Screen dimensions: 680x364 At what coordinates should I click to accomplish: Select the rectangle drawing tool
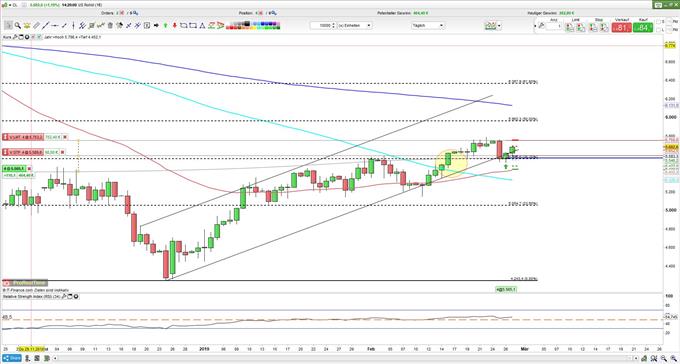pyautogui.click(x=193, y=26)
